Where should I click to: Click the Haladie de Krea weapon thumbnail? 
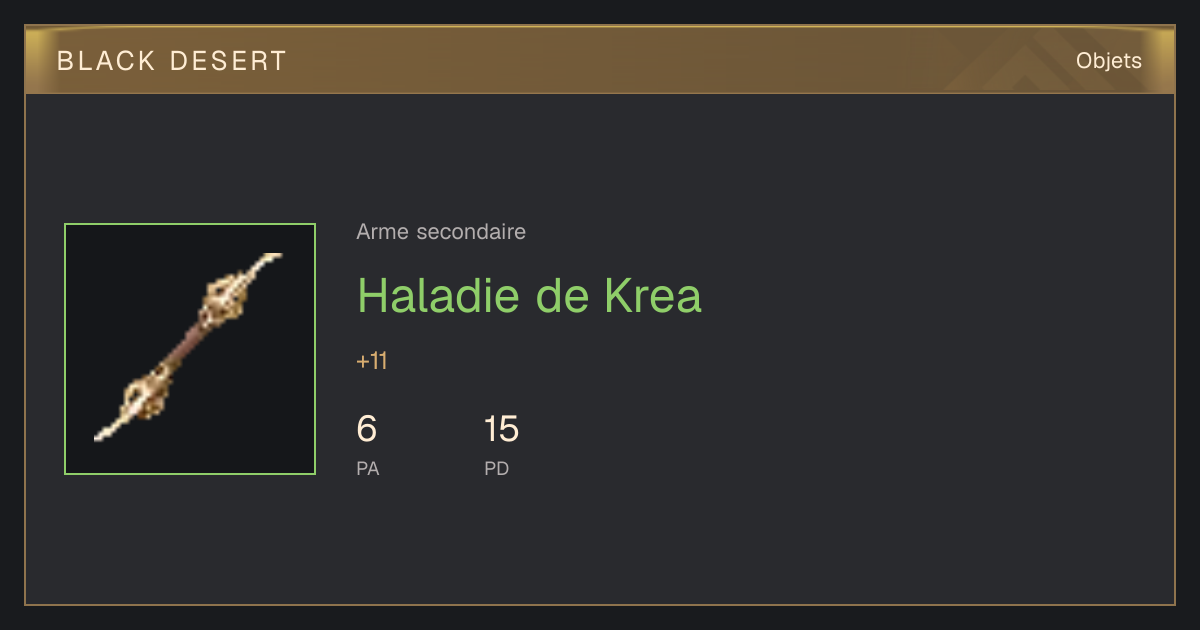(x=190, y=349)
